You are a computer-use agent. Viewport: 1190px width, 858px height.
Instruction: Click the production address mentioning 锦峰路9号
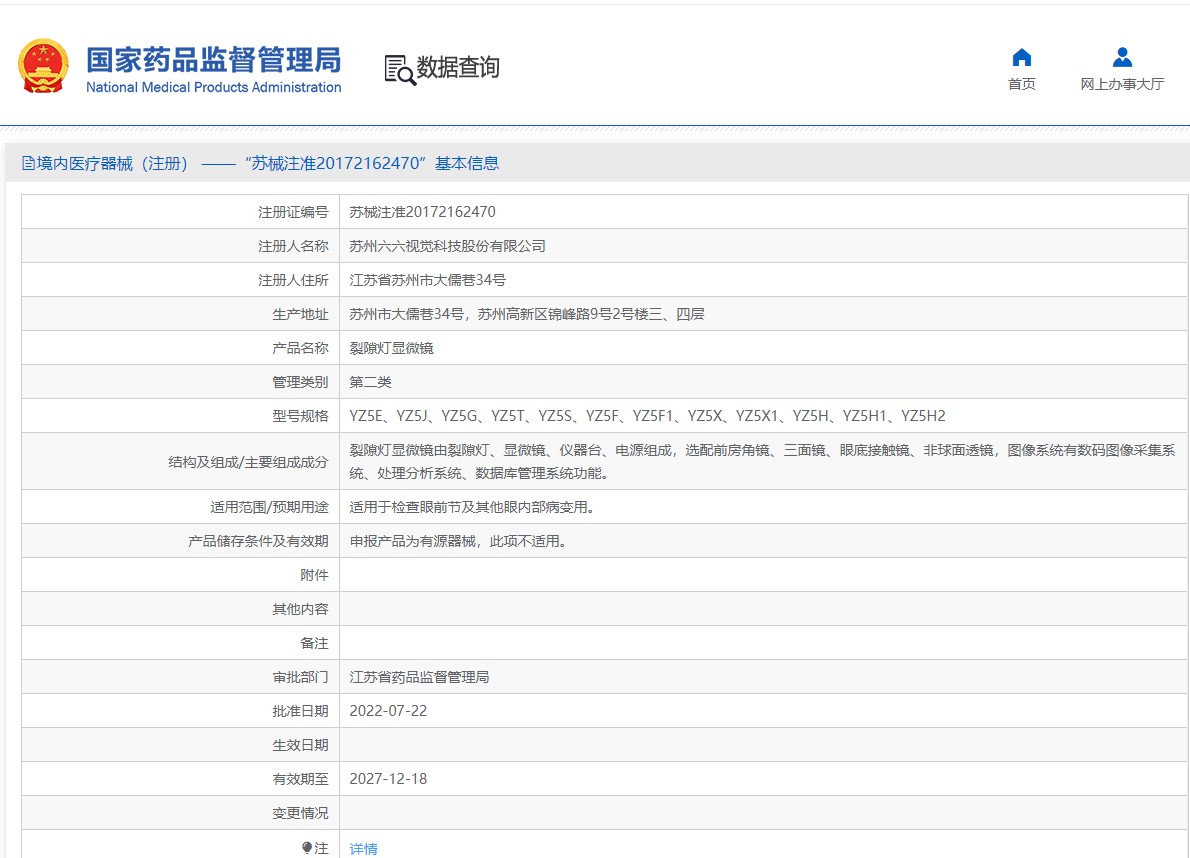tap(527, 314)
